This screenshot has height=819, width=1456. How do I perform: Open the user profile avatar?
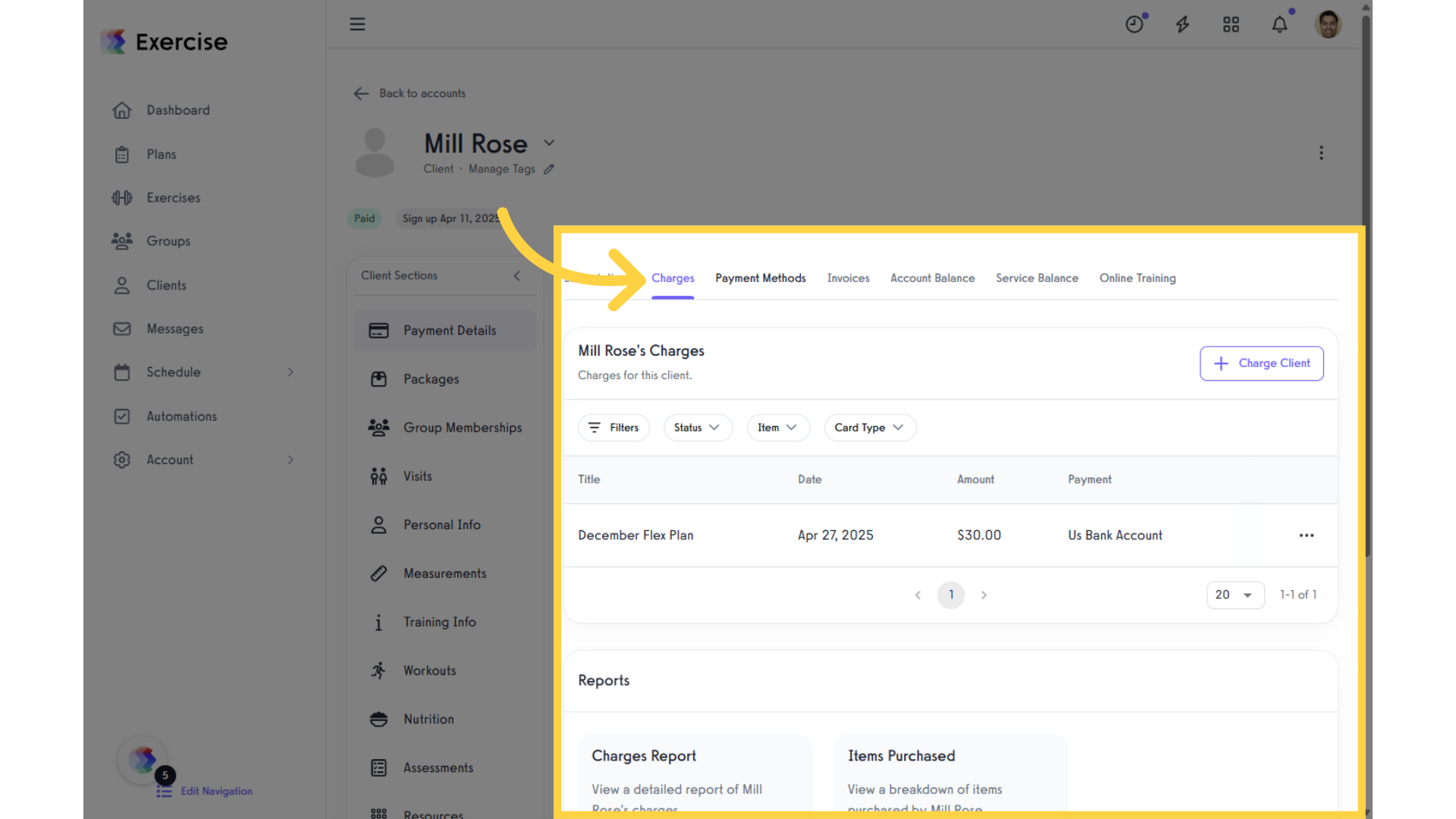1328,24
